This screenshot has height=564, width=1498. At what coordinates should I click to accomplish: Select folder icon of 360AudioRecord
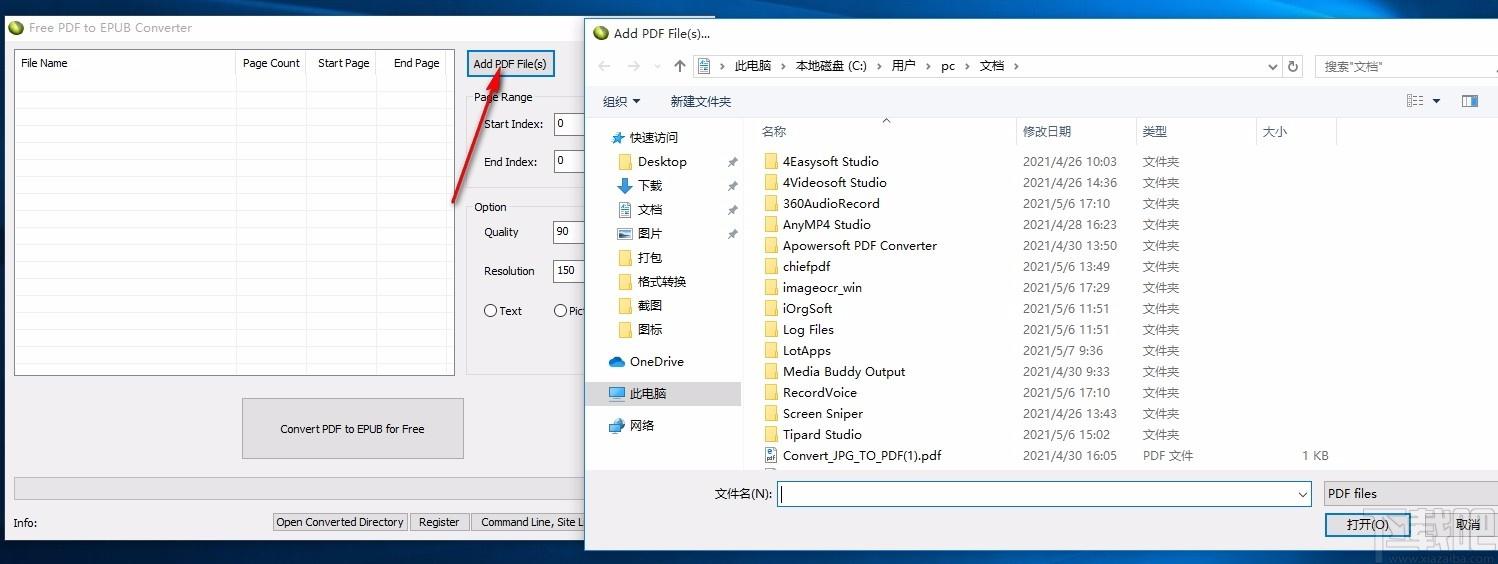click(770, 203)
